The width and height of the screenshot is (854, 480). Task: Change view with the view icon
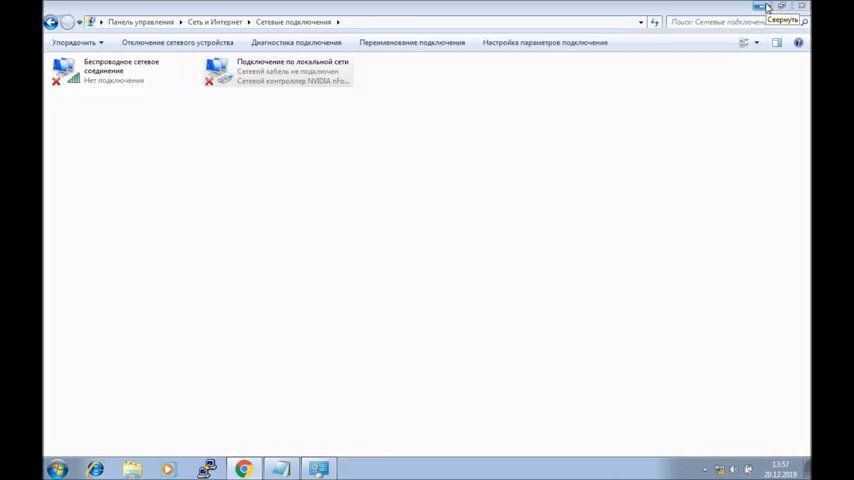(x=743, y=42)
